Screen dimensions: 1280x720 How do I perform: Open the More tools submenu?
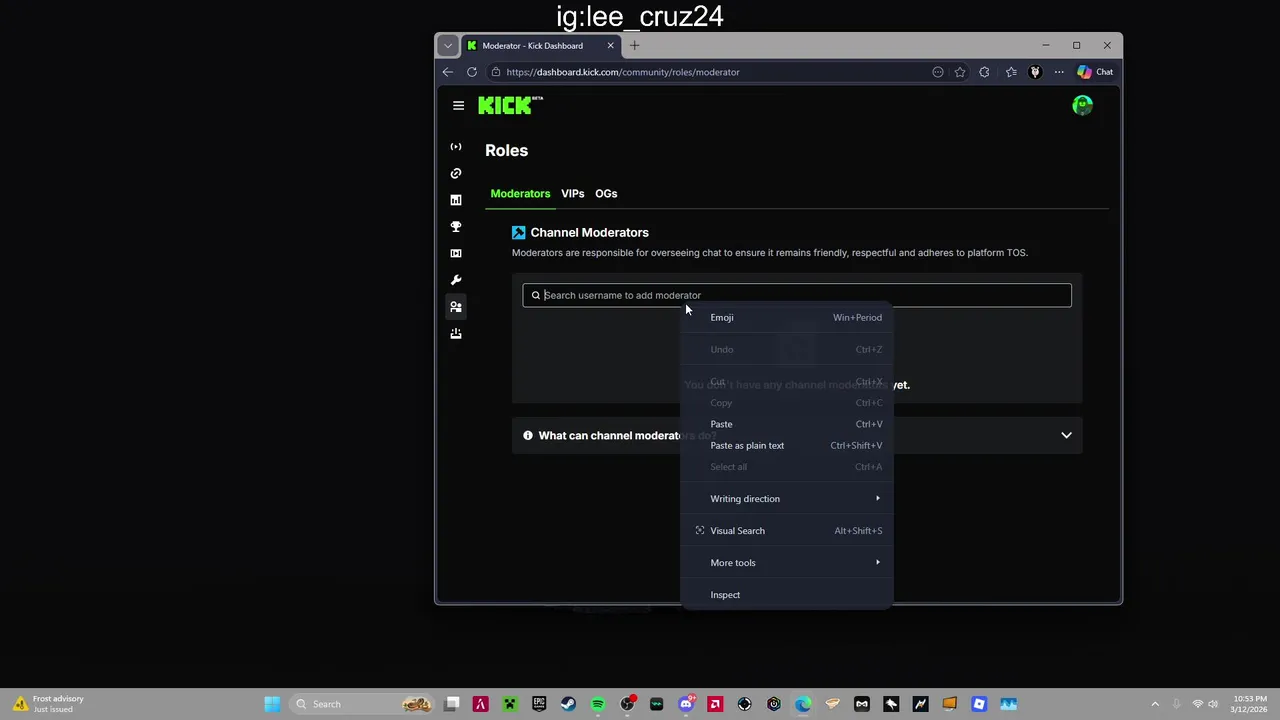787,562
